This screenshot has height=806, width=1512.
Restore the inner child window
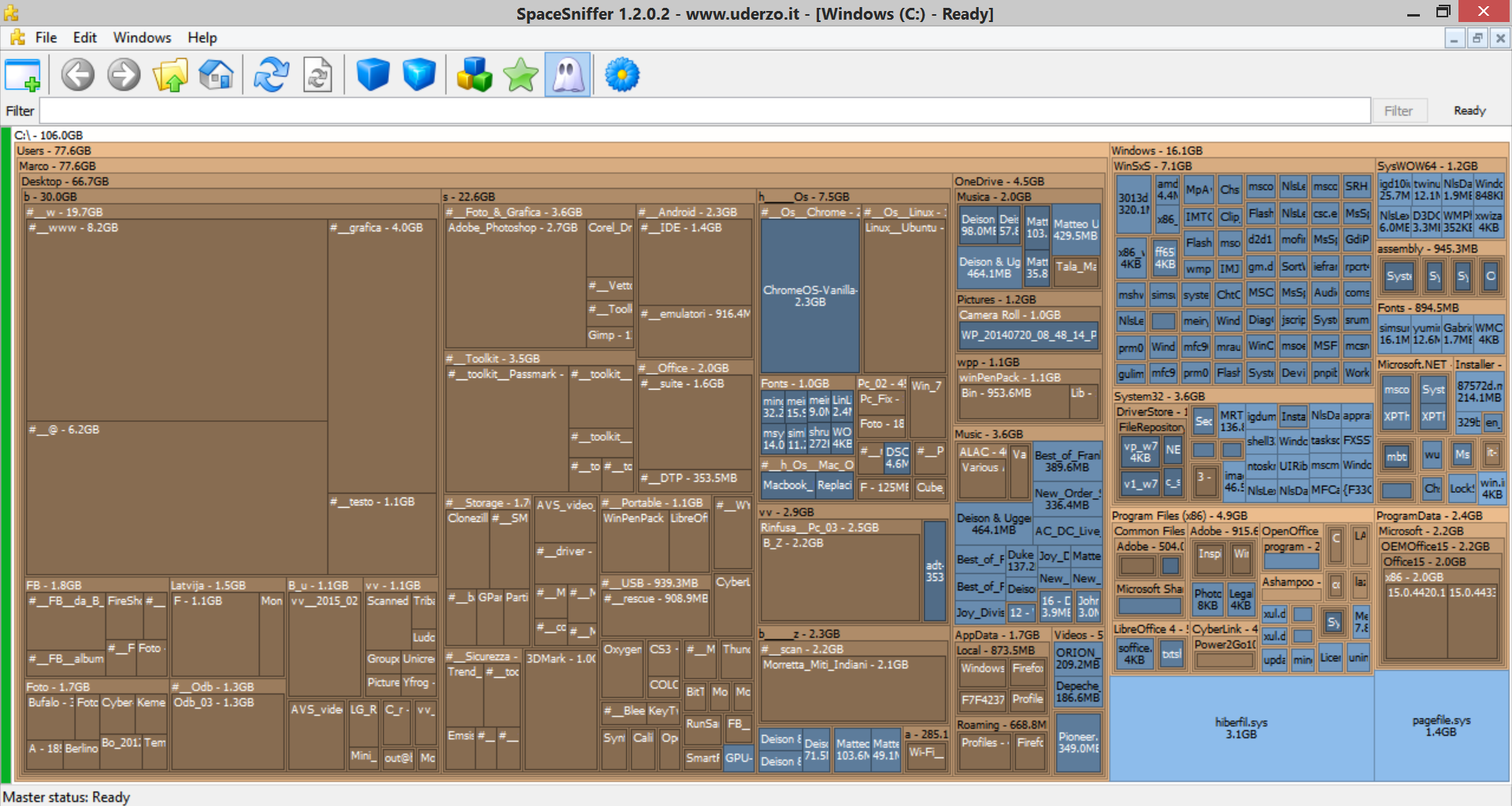point(1477,38)
